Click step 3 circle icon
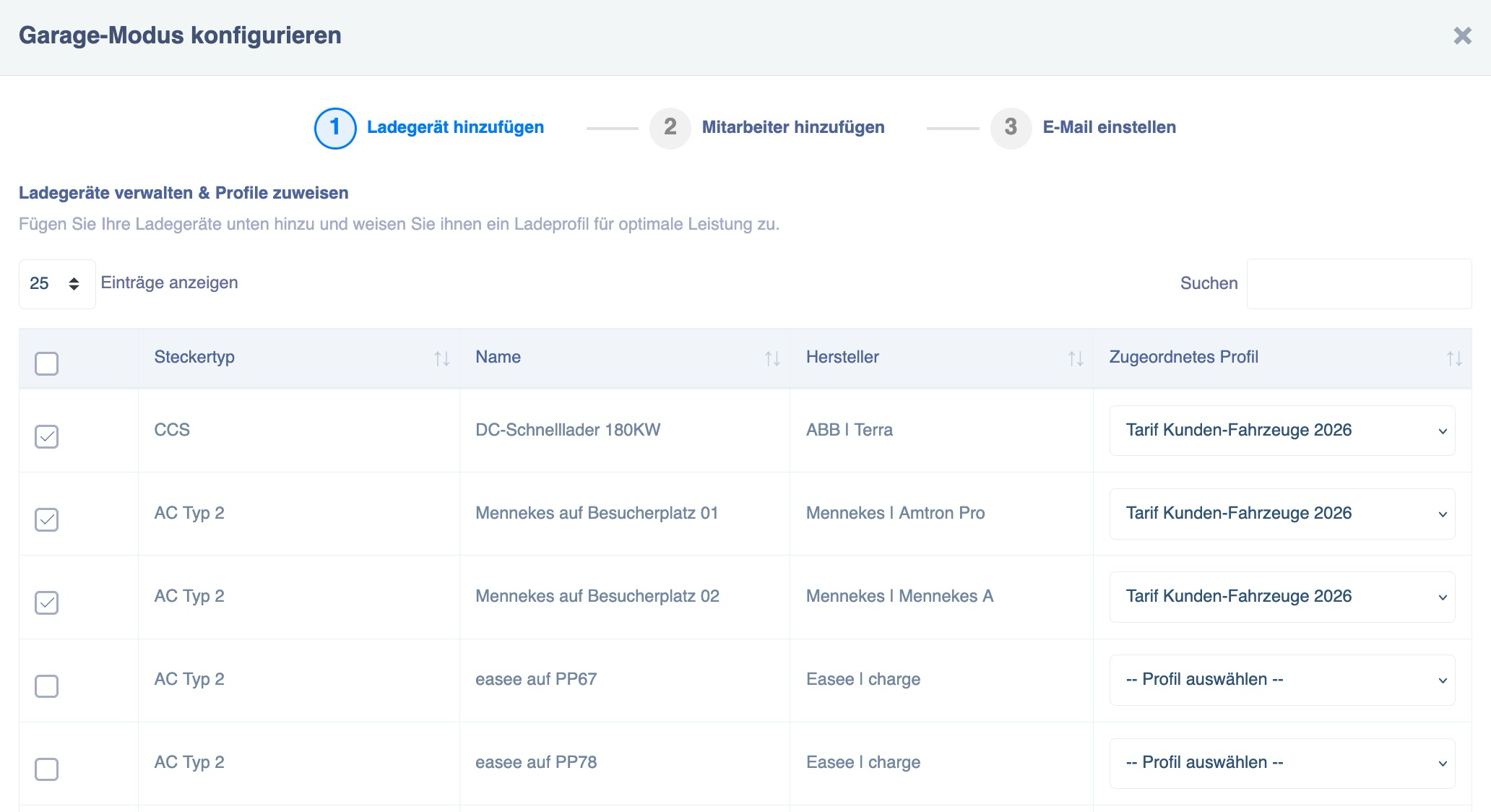The width and height of the screenshot is (1491, 812). pyautogui.click(x=1011, y=128)
